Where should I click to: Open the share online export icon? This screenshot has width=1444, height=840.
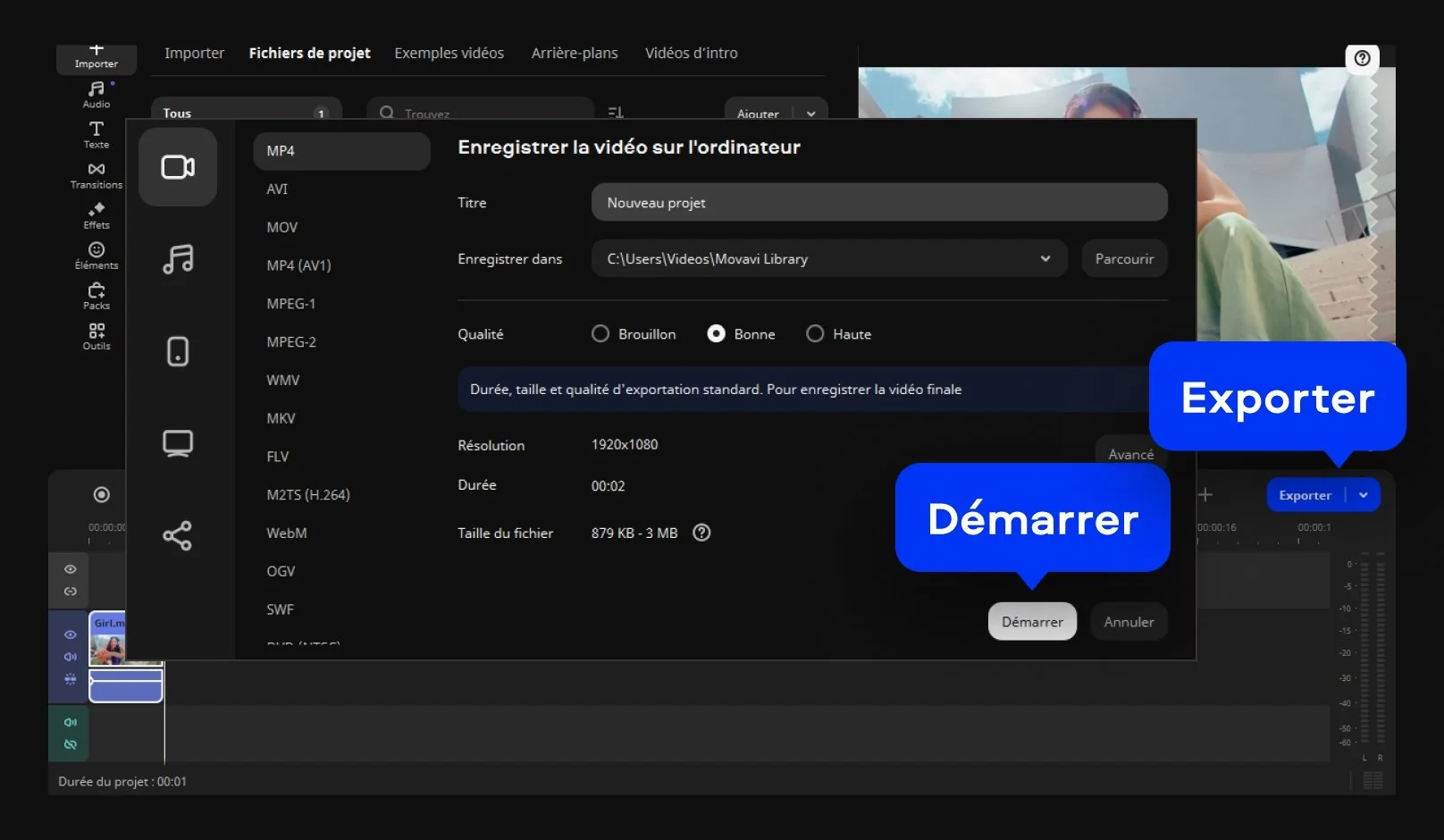click(178, 535)
